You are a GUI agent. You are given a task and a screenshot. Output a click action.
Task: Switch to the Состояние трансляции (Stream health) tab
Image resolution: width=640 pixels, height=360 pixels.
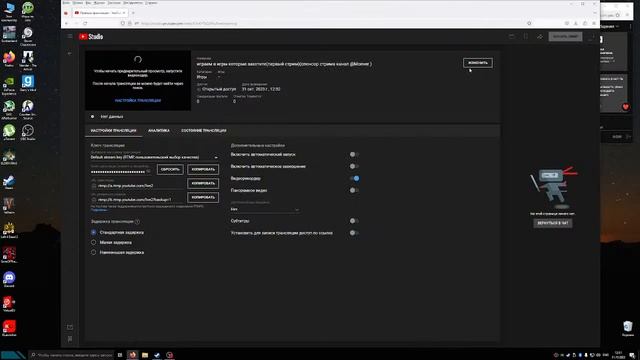pyautogui.click(x=204, y=131)
